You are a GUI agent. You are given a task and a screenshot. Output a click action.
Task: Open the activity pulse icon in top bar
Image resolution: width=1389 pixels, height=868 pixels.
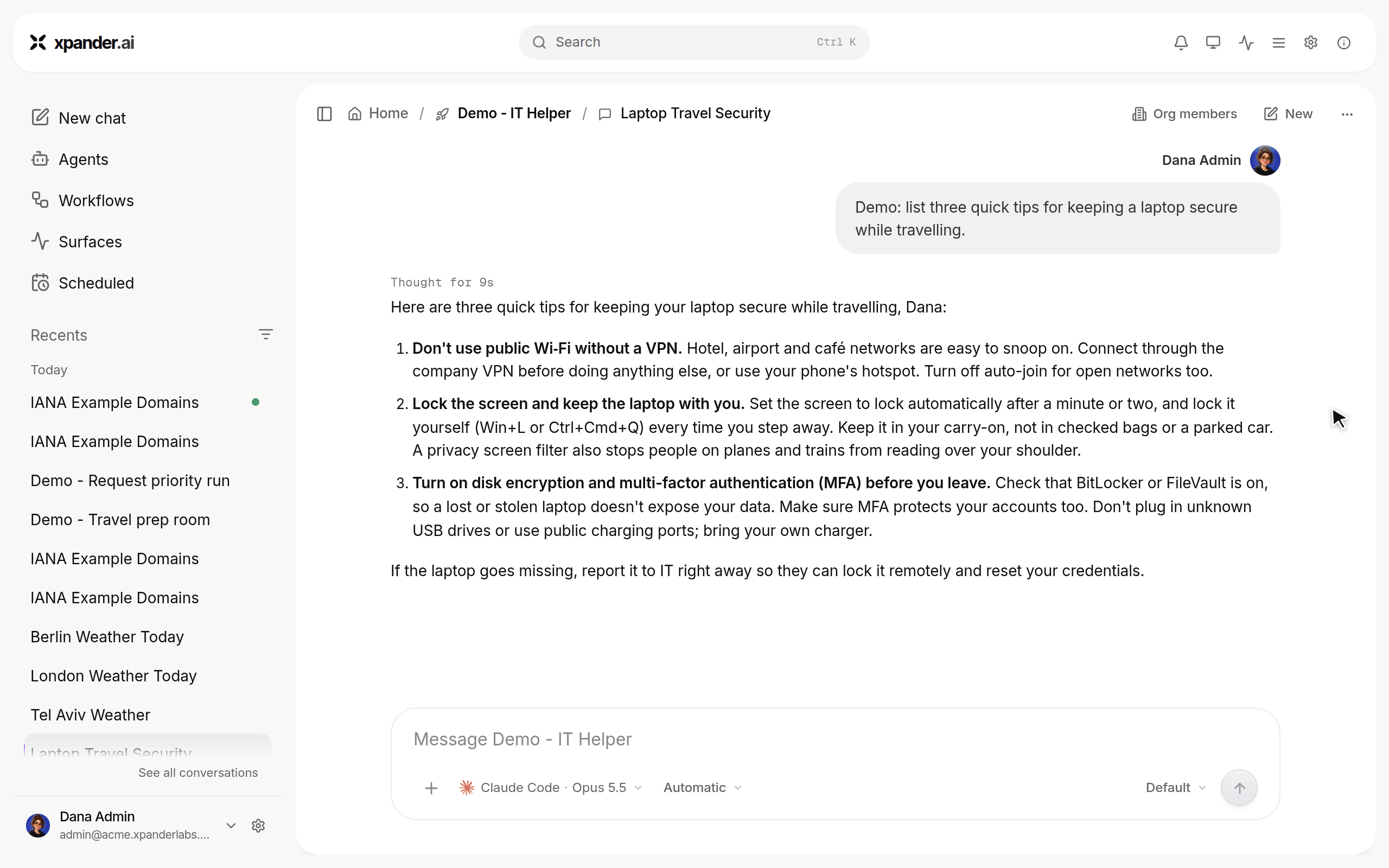[x=1246, y=42]
